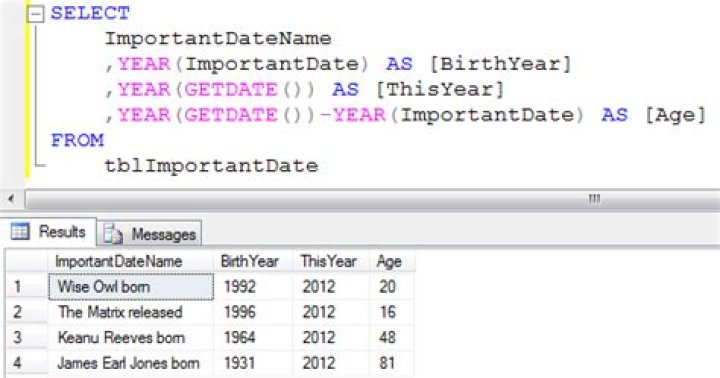Image resolution: width=720 pixels, height=378 pixels.
Task: Click the Results grid icon
Action: pyautogui.click(x=20, y=231)
